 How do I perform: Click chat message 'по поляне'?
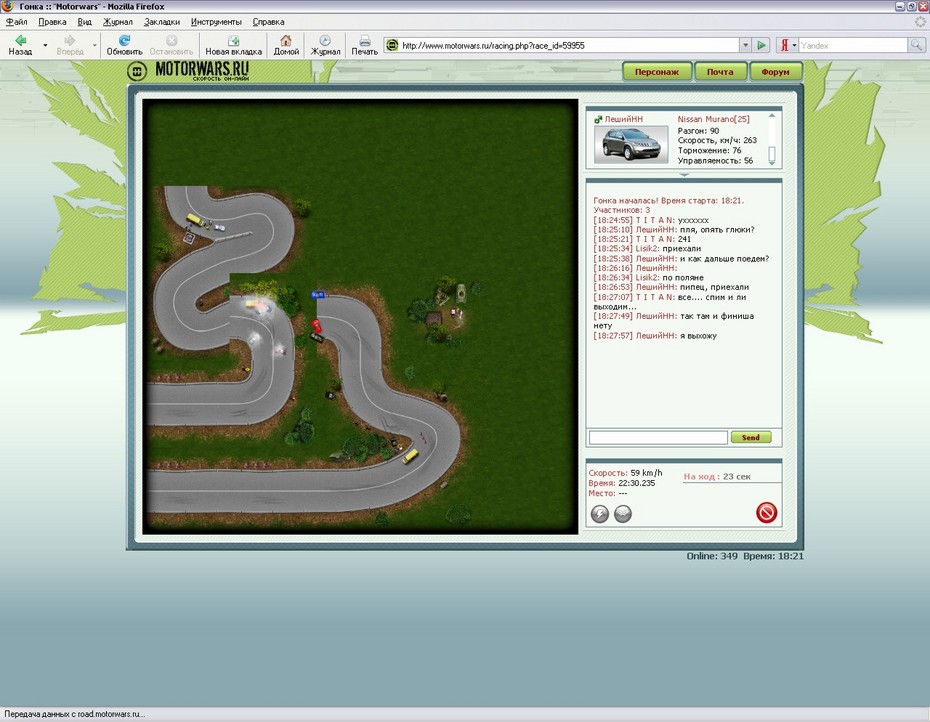pos(683,278)
